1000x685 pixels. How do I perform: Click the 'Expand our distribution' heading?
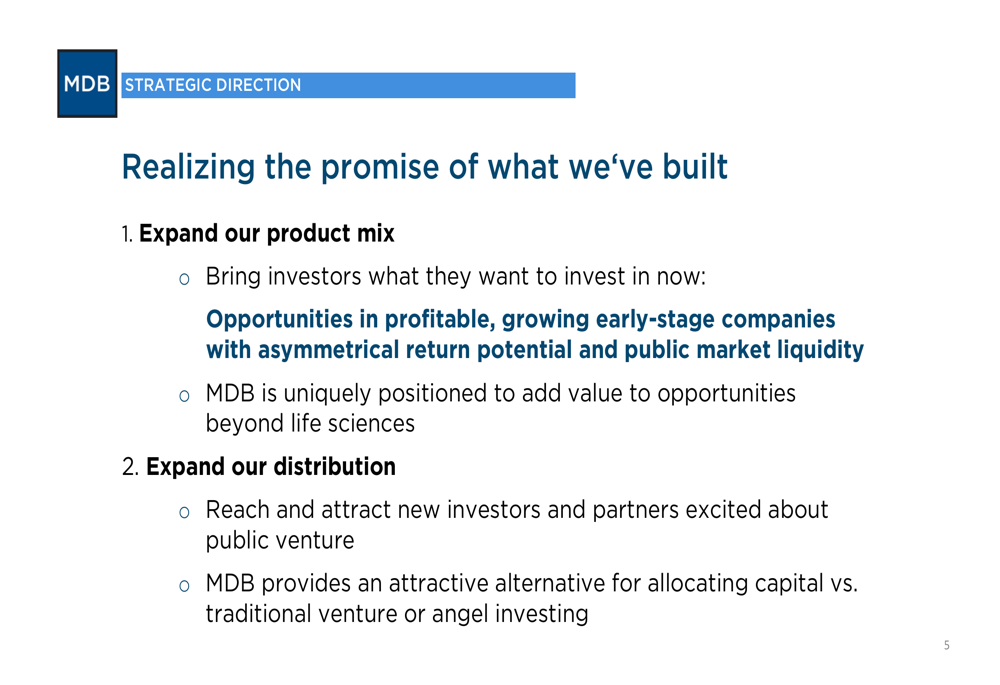point(271,467)
